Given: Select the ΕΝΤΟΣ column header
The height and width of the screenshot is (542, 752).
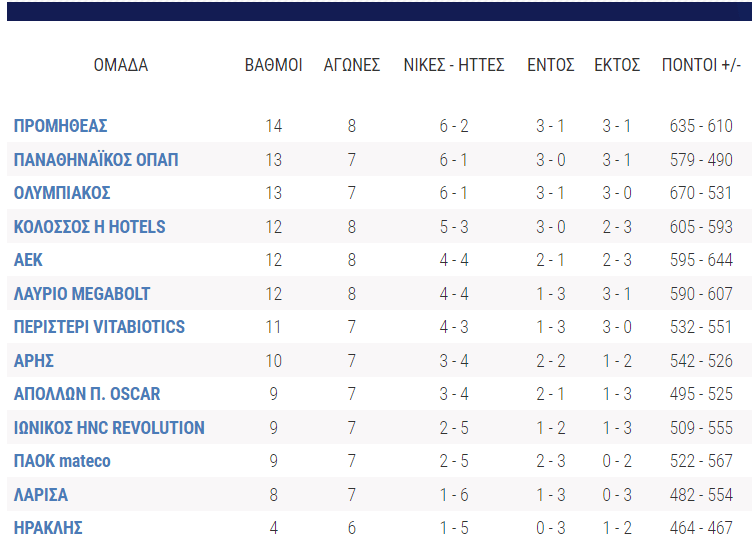Looking at the screenshot, I should point(550,66).
